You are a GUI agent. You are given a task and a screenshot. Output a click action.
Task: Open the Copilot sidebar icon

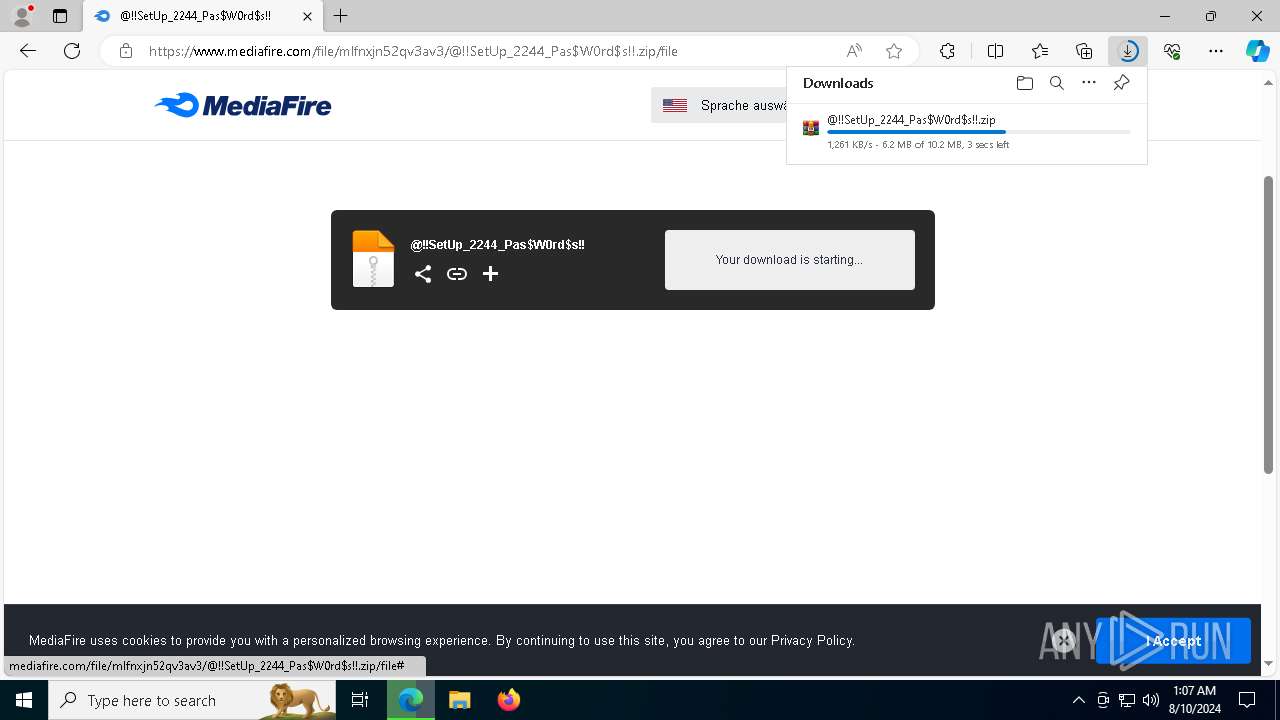pos(1258,51)
